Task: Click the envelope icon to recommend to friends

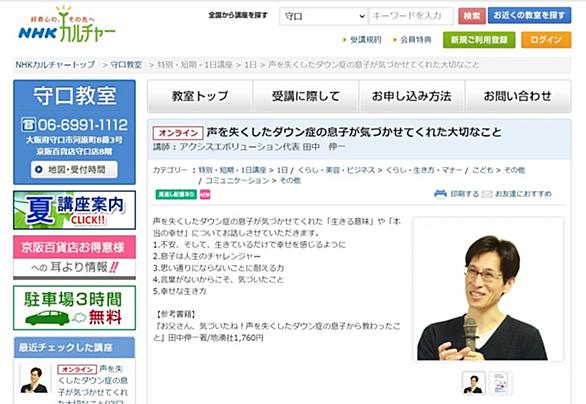Action: pos(487,194)
